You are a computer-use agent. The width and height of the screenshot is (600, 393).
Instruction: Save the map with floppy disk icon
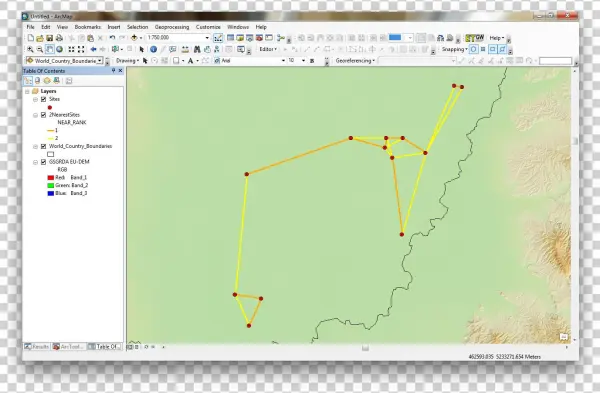[49, 38]
